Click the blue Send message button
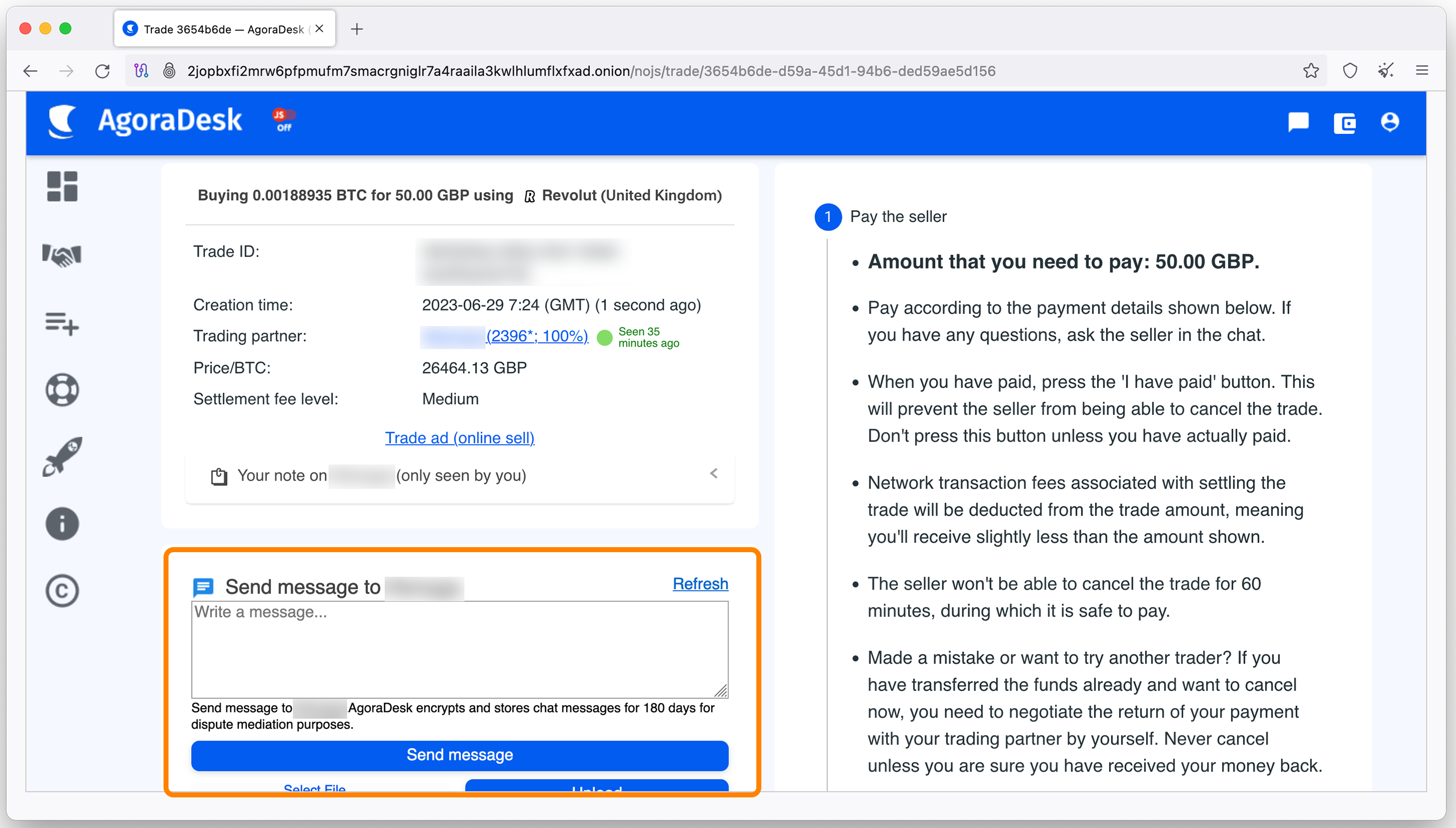The image size is (1456, 828). 459,755
